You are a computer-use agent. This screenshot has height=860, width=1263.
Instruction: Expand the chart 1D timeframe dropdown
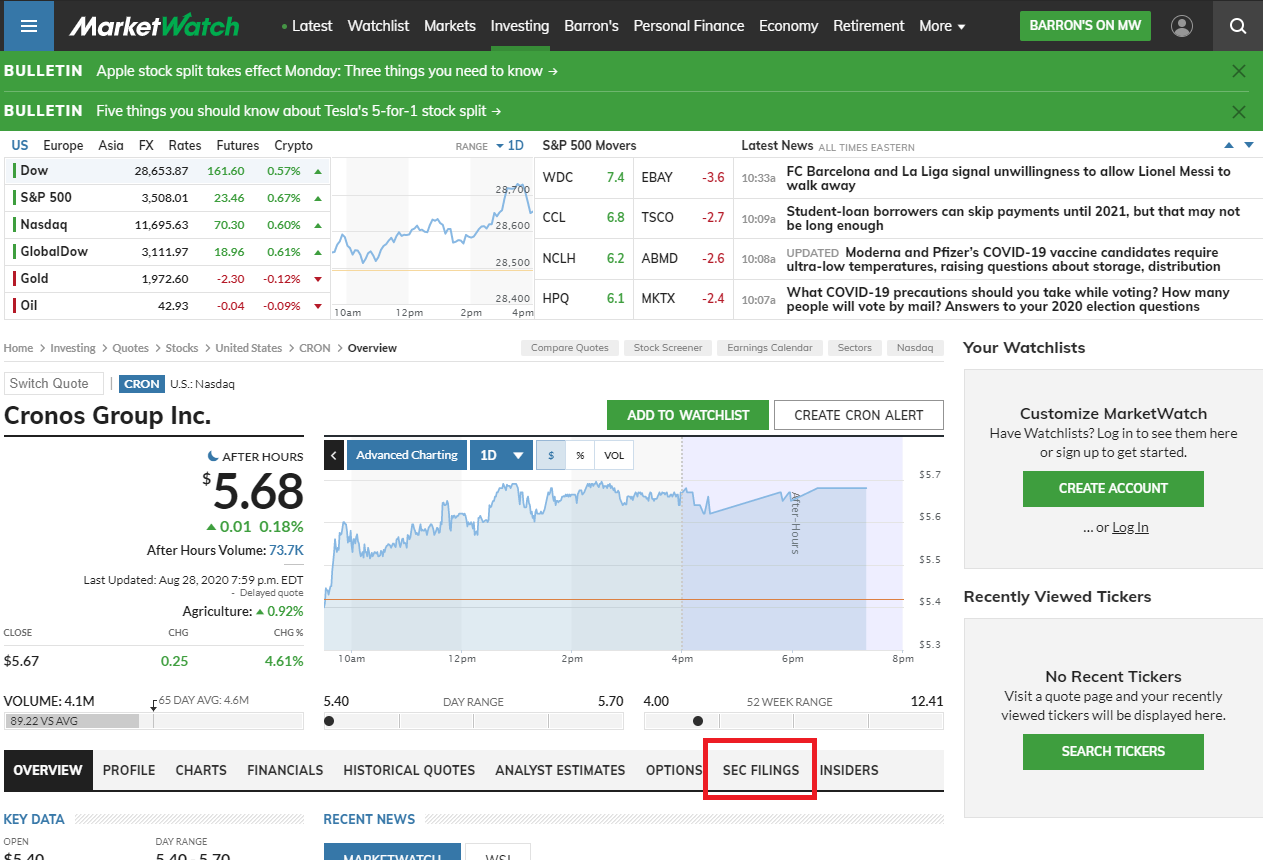coord(501,455)
